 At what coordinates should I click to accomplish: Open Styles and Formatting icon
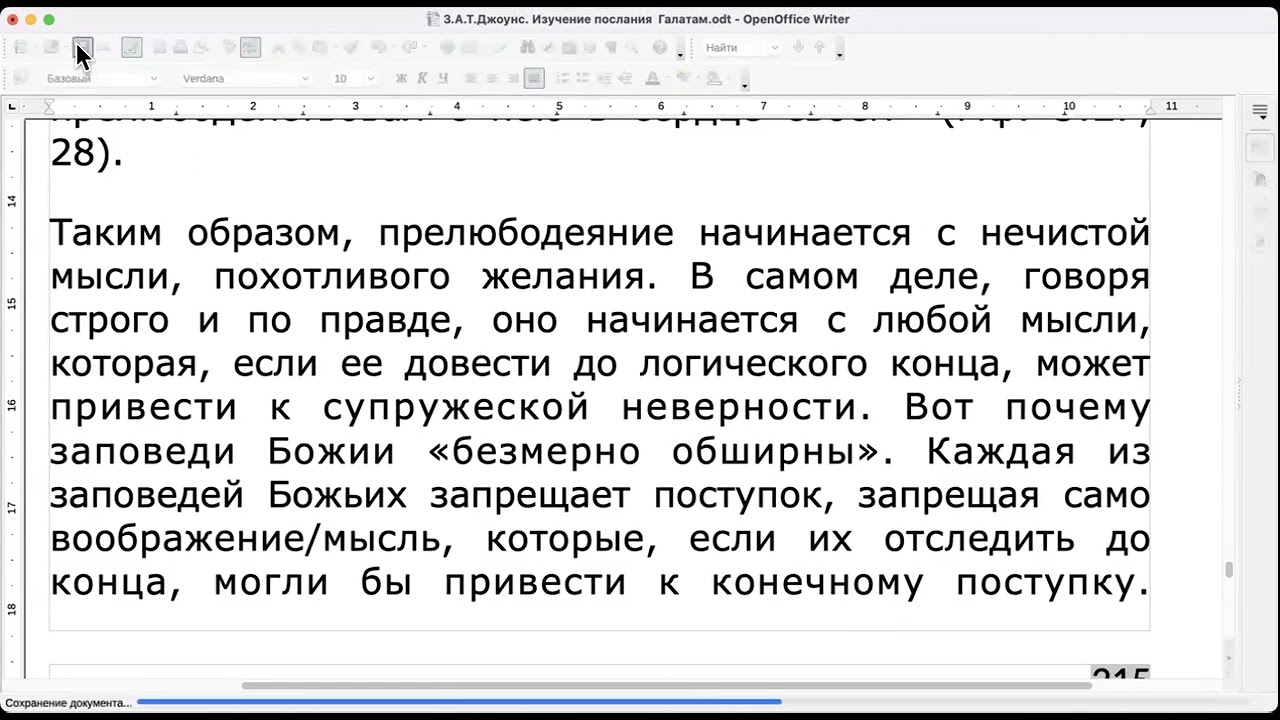(x=20, y=78)
